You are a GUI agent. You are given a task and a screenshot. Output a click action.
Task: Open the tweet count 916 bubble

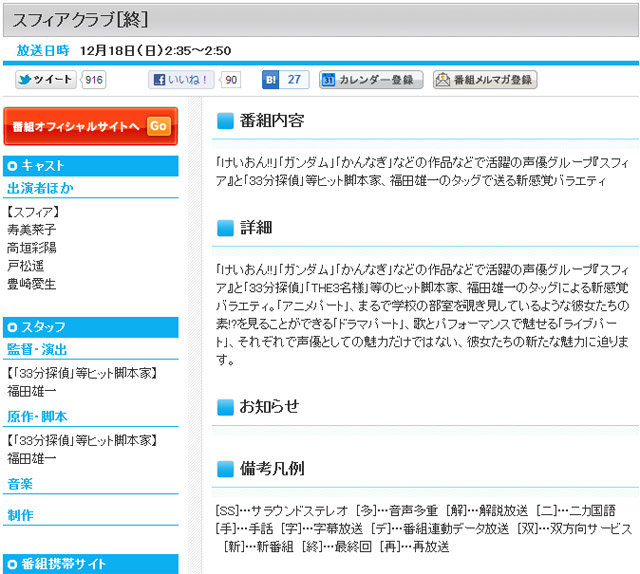click(94, 80)
